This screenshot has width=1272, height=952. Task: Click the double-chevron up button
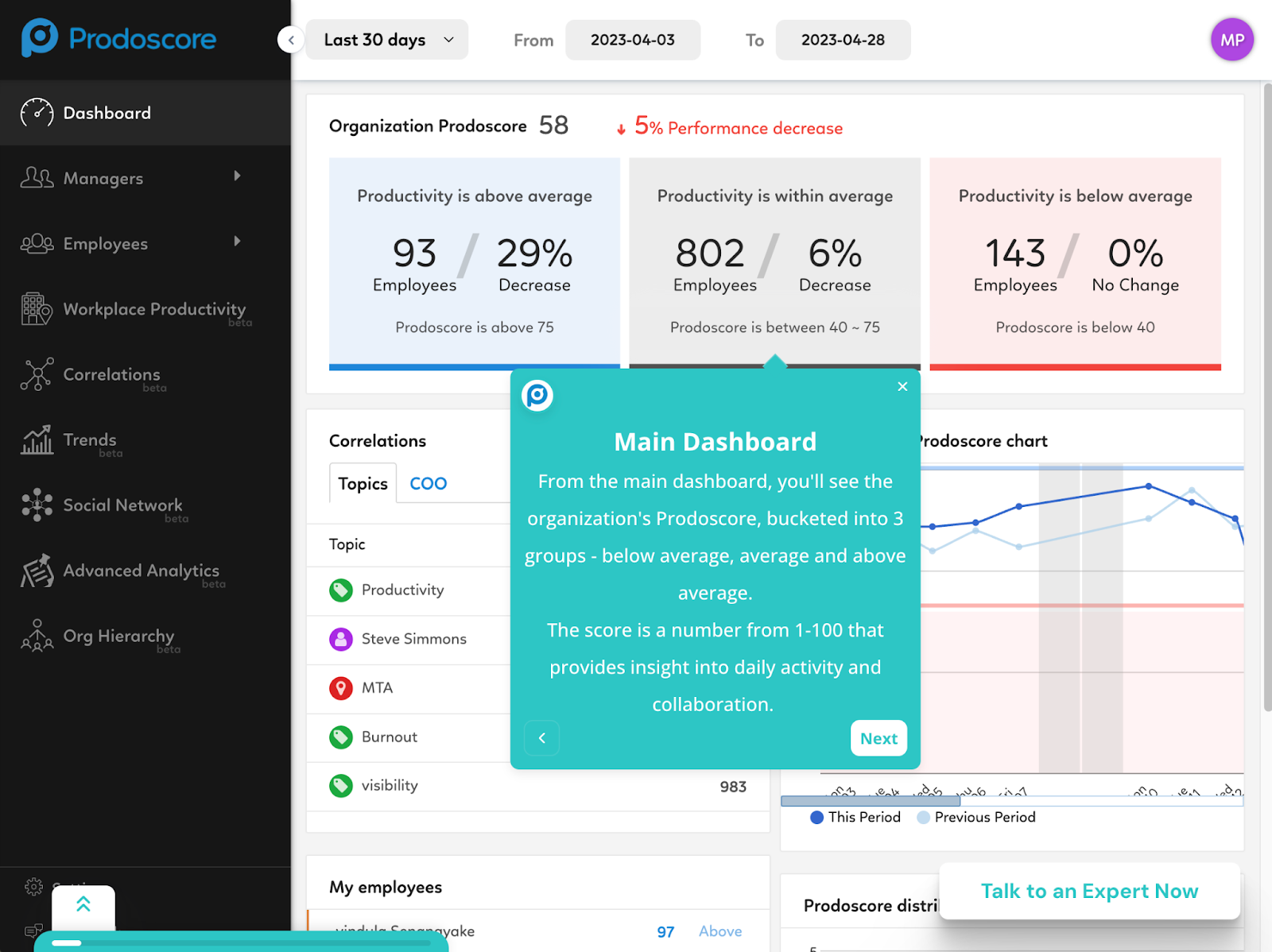(83, 906)
